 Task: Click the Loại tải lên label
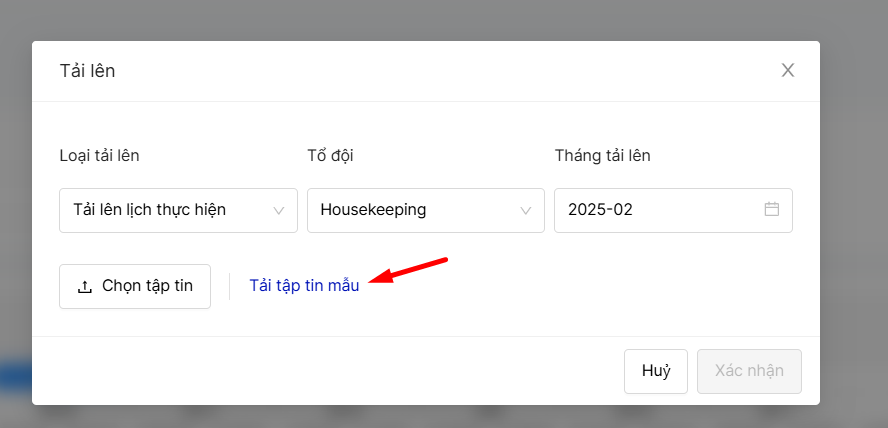coord(99,156)
